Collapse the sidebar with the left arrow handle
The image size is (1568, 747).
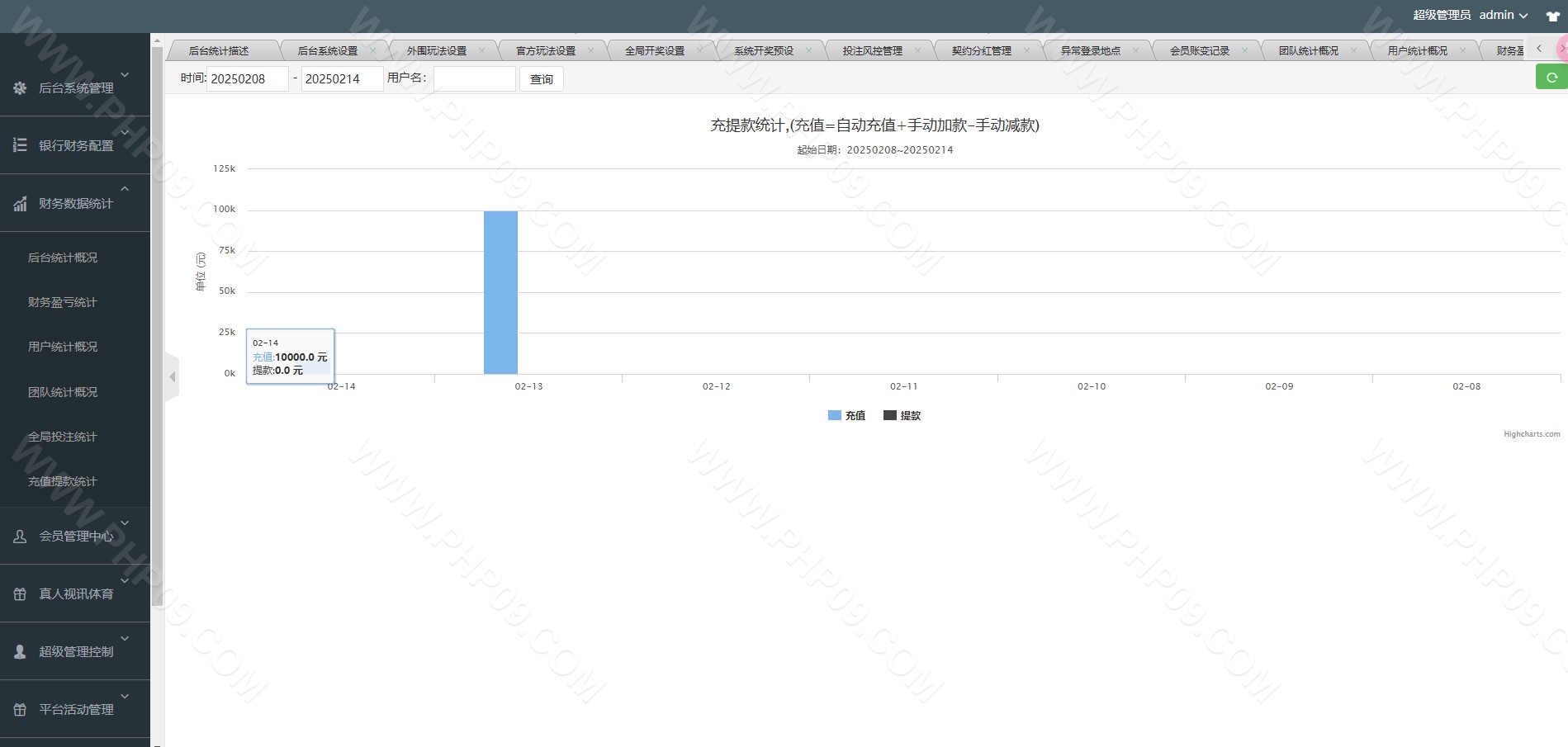coord(172,377)
